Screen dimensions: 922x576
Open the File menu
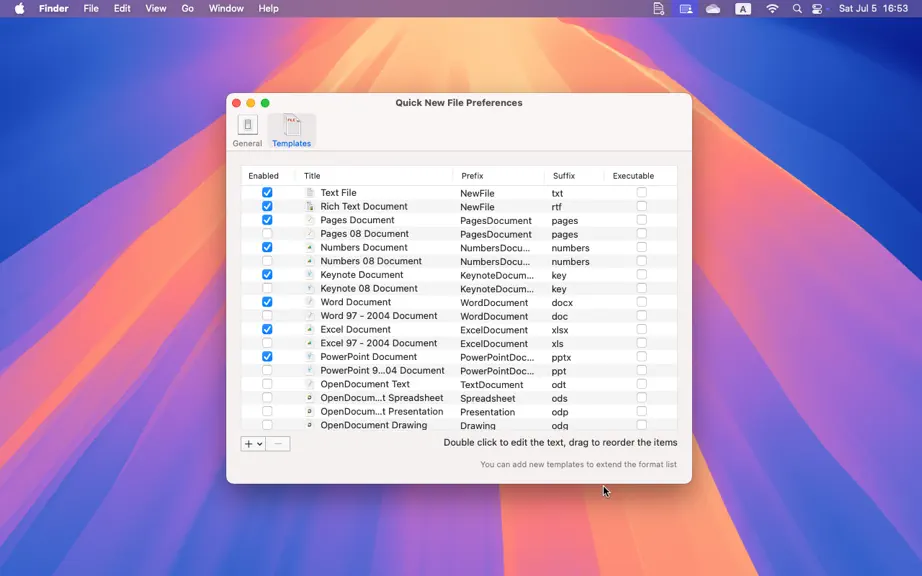91,8
